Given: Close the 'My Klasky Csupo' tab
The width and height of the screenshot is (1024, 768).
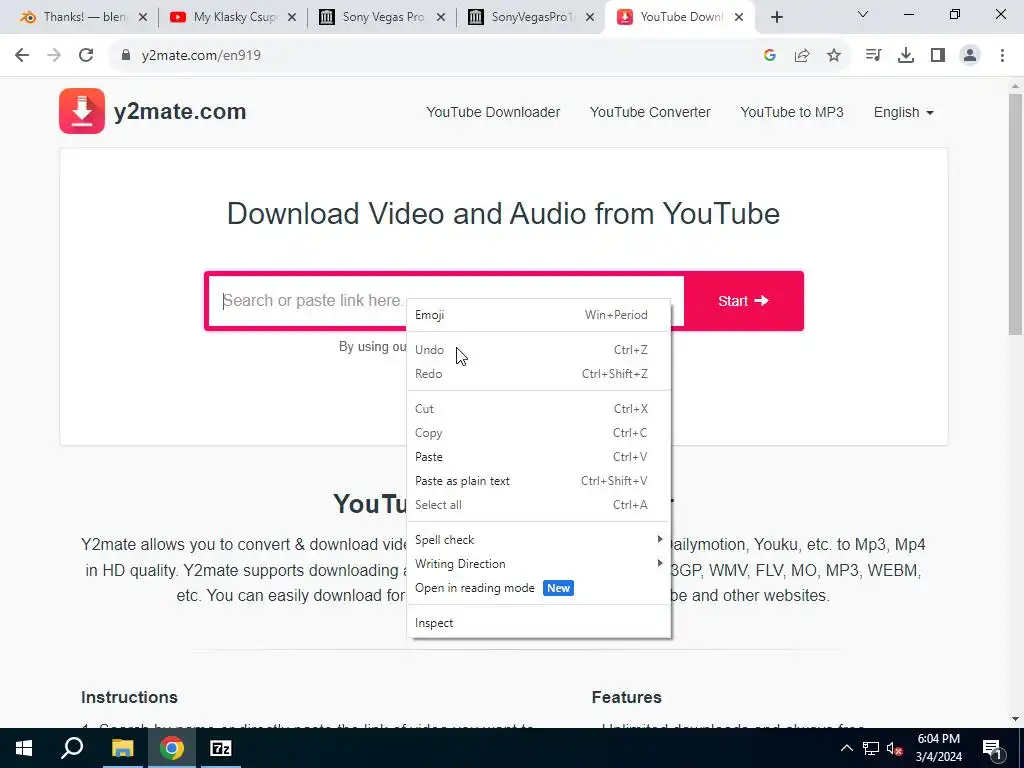Looking at the screenshot, I should (x=292, y=18).
